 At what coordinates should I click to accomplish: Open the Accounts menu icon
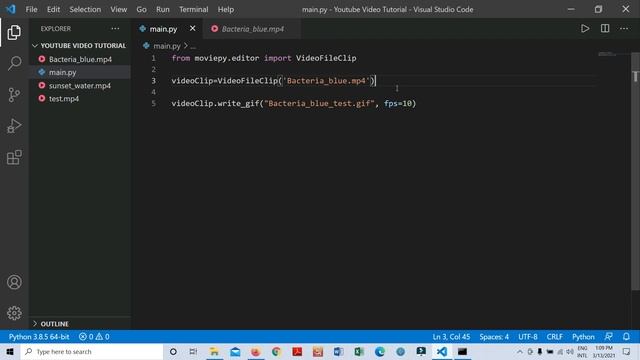14,282
